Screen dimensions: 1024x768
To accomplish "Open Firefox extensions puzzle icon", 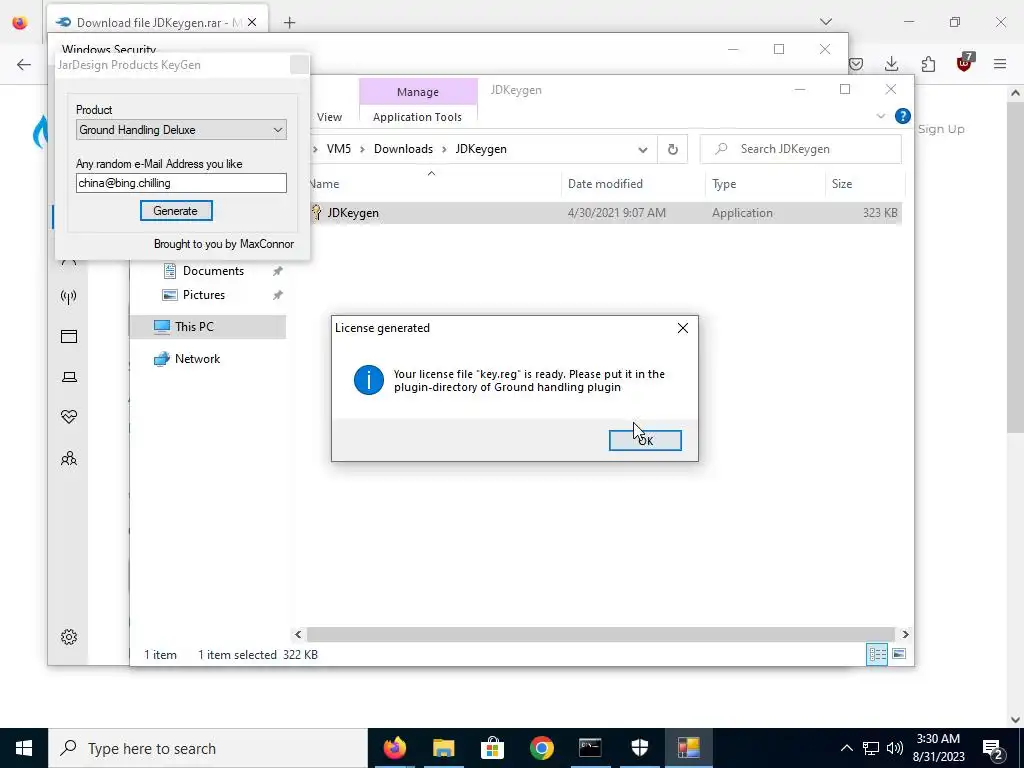I will (x=928, y=64).
